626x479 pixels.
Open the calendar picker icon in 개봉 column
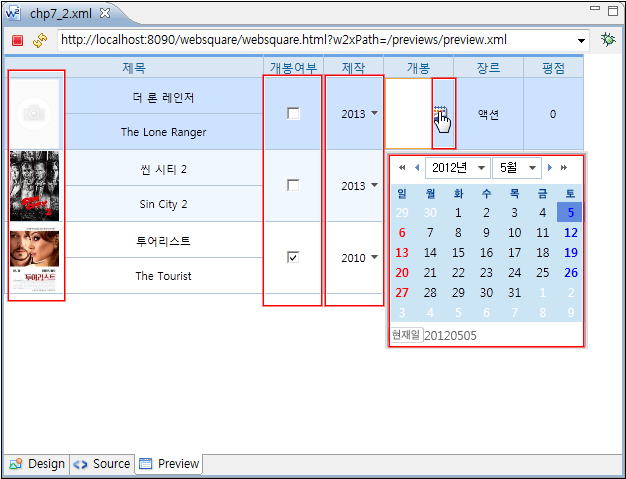tap(441, 113)
